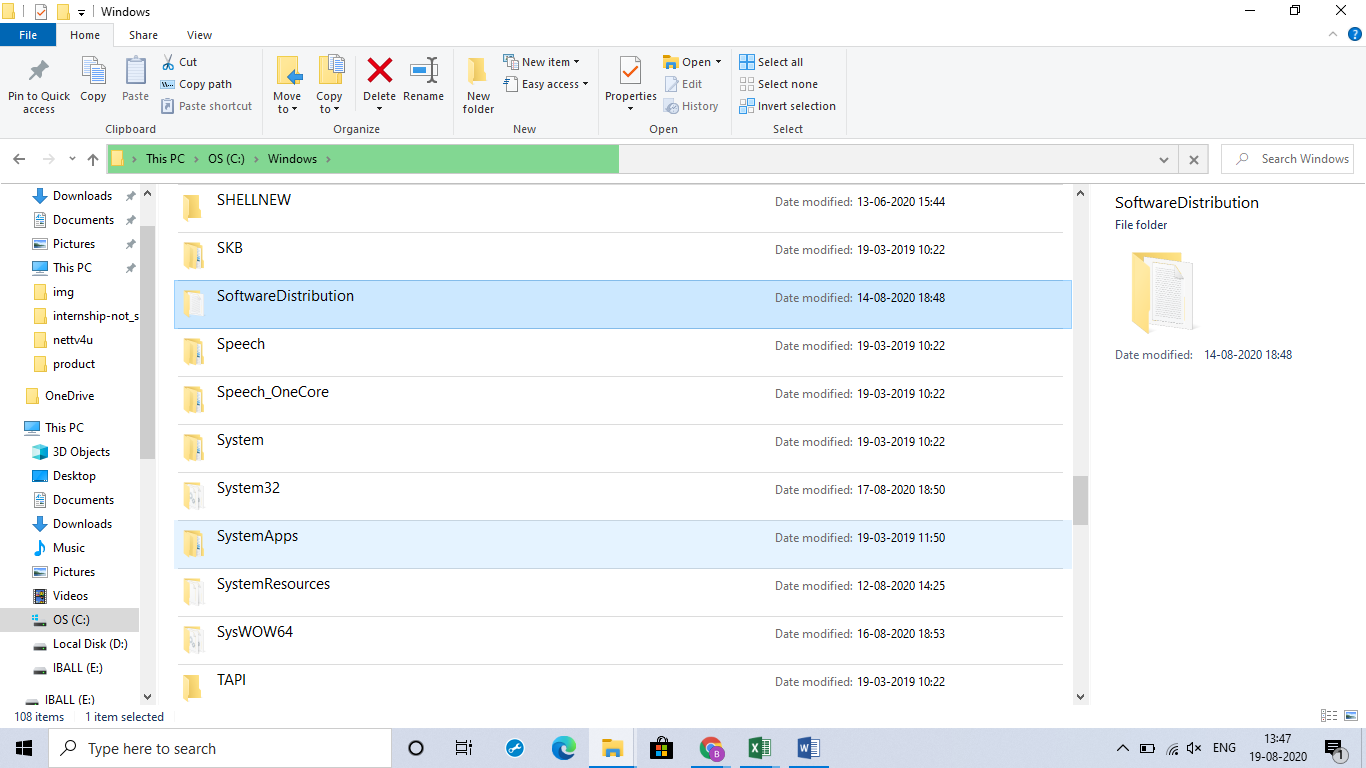This screenshot has height=768, width=1366.
Task: Open Chrome from the taskbar
Action: 711,747
